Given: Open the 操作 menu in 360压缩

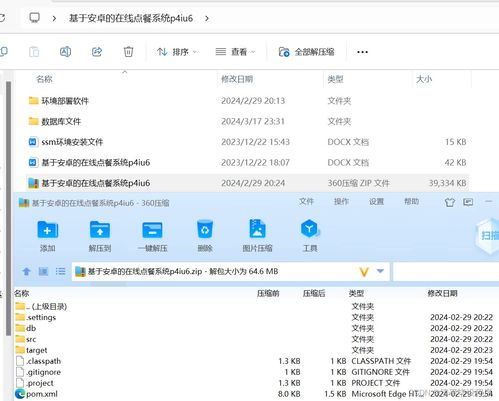Looking at the screenshot, I should click(341, 201).
